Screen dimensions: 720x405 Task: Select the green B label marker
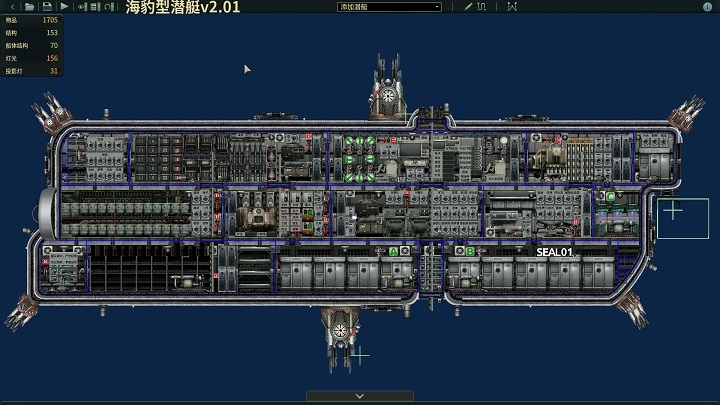click(x=470, y=251)
